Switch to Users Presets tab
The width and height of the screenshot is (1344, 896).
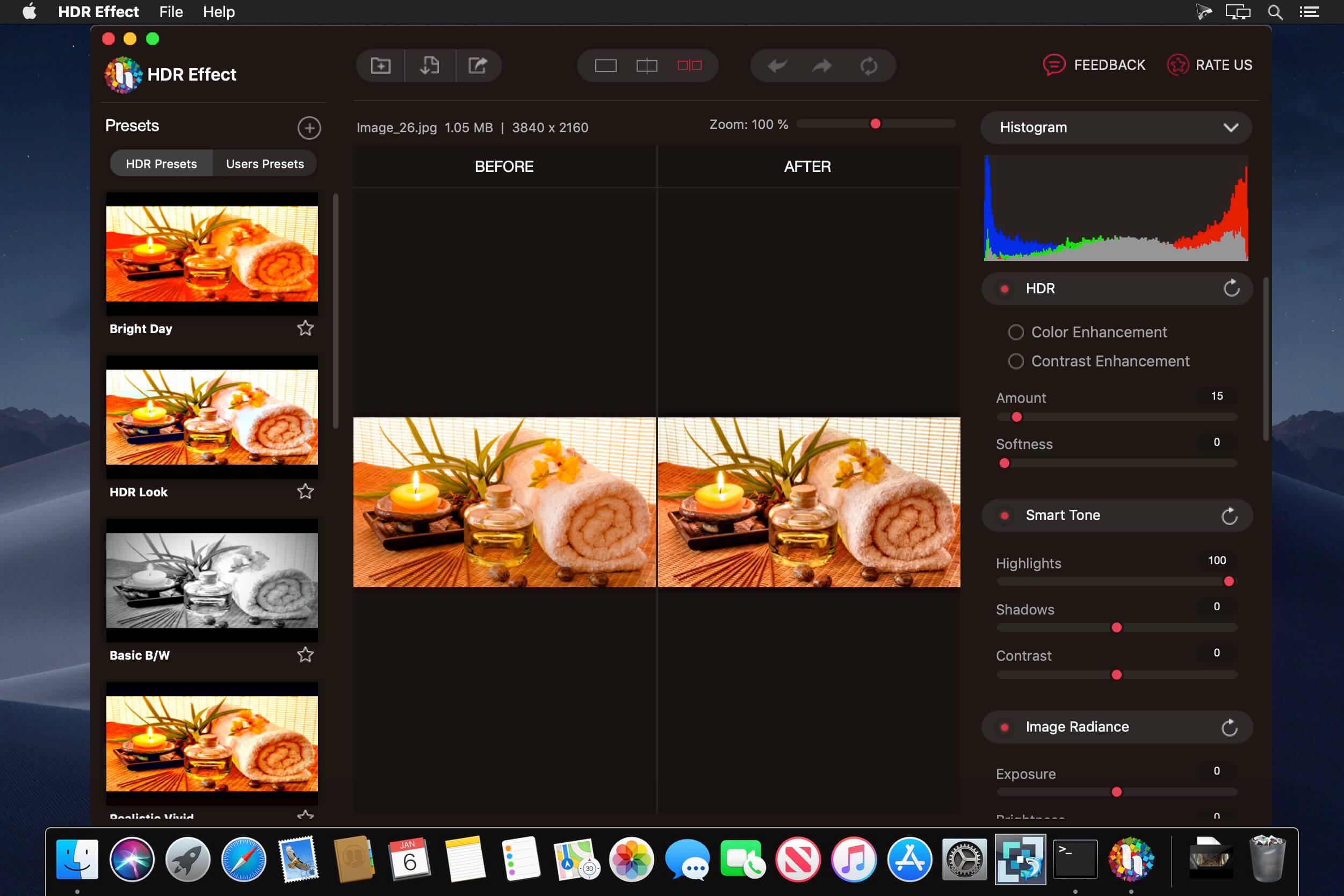pos(265,164)
